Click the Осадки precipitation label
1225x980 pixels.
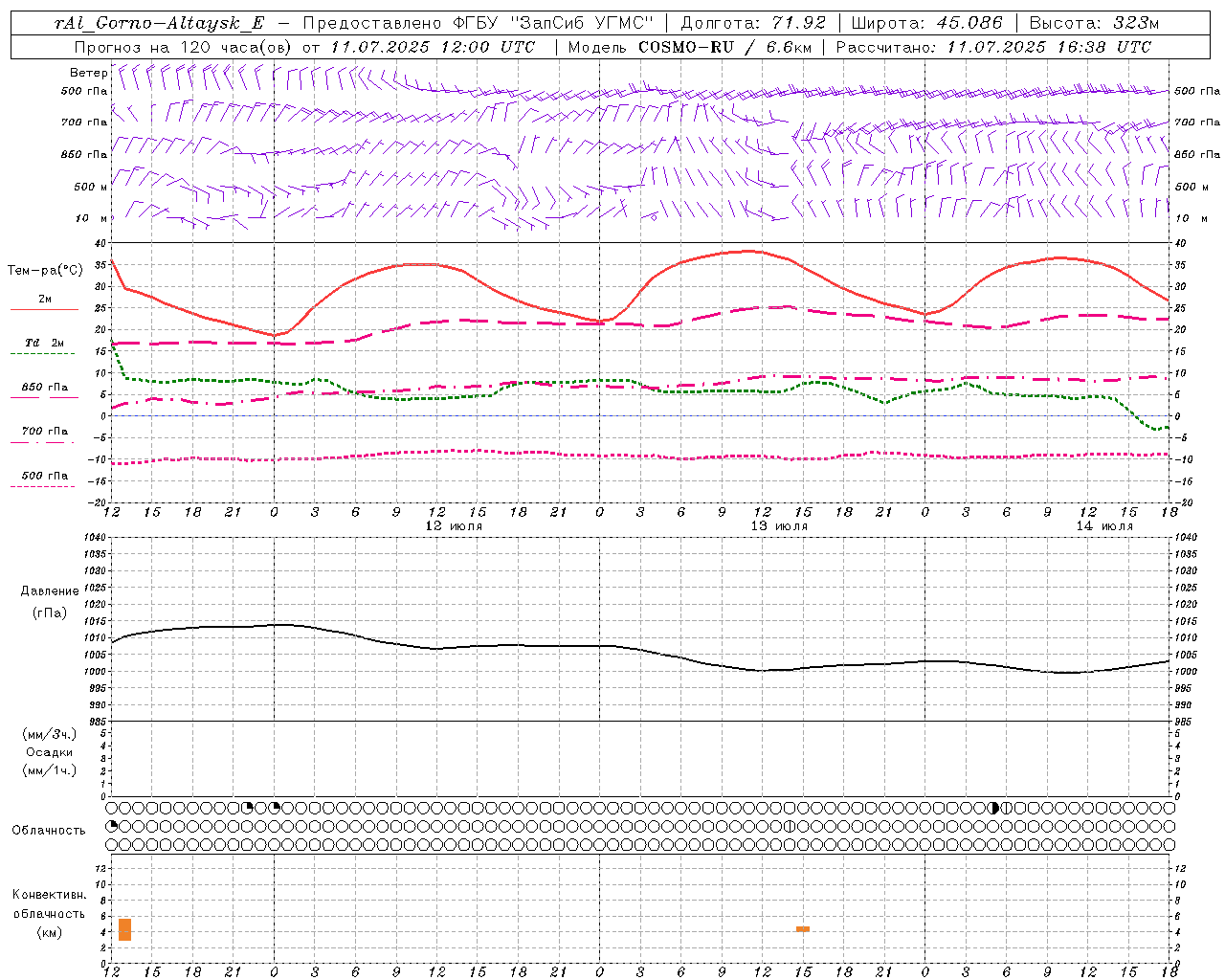coord(50,752)
